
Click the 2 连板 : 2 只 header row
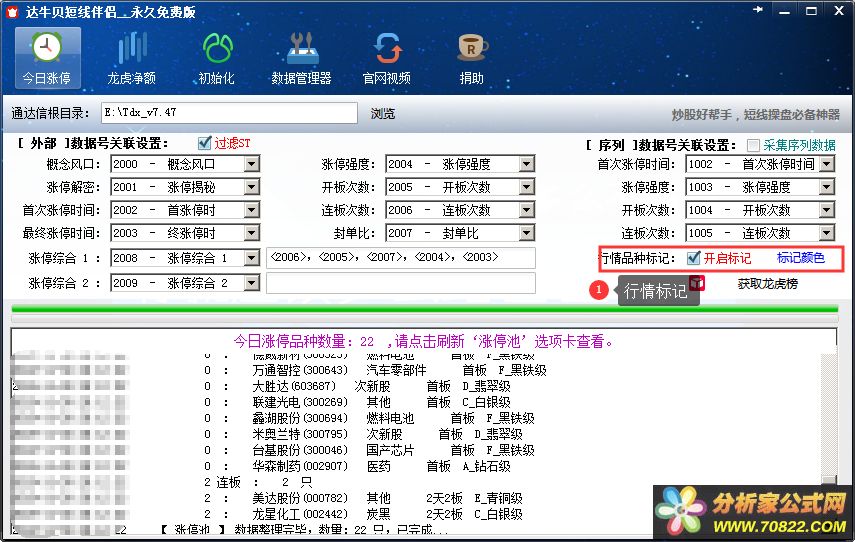click(x=258, y=482)
